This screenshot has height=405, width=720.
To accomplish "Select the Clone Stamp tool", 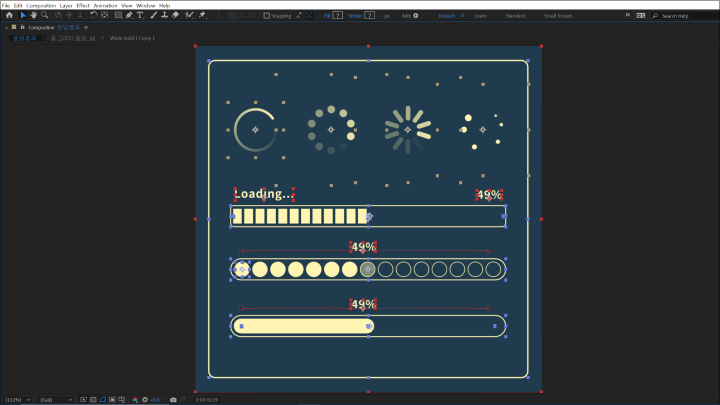I will pyautogui.click(x=164, y=15).
